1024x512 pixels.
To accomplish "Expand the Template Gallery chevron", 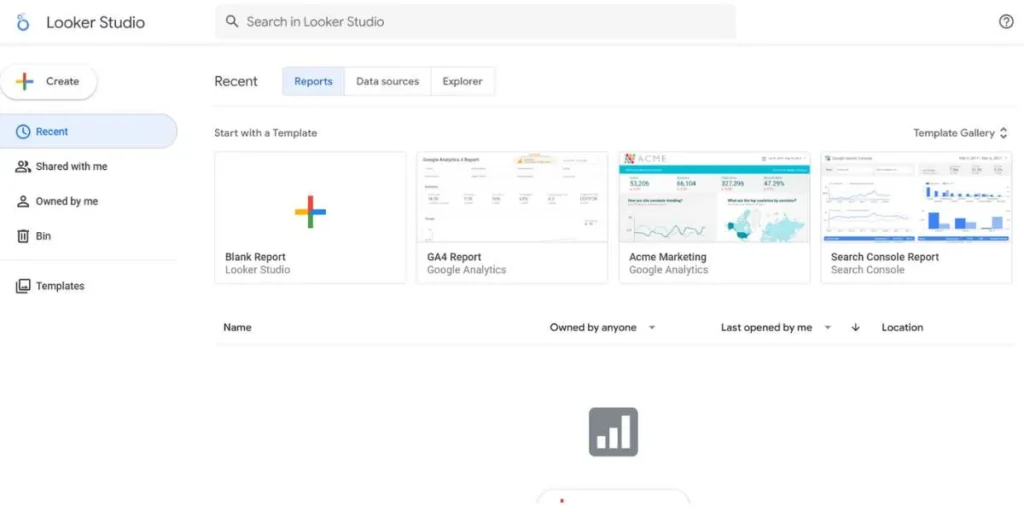I will coord(1004,133).
